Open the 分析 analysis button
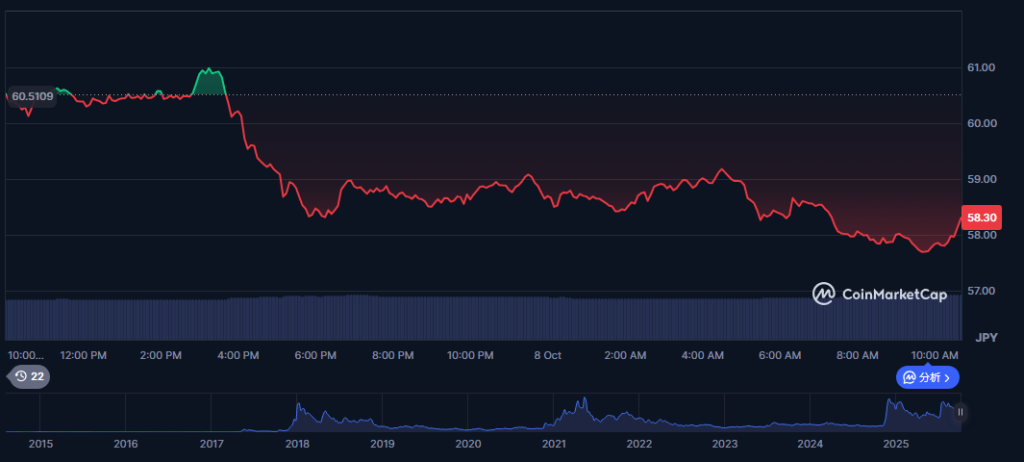 (929, 377)
